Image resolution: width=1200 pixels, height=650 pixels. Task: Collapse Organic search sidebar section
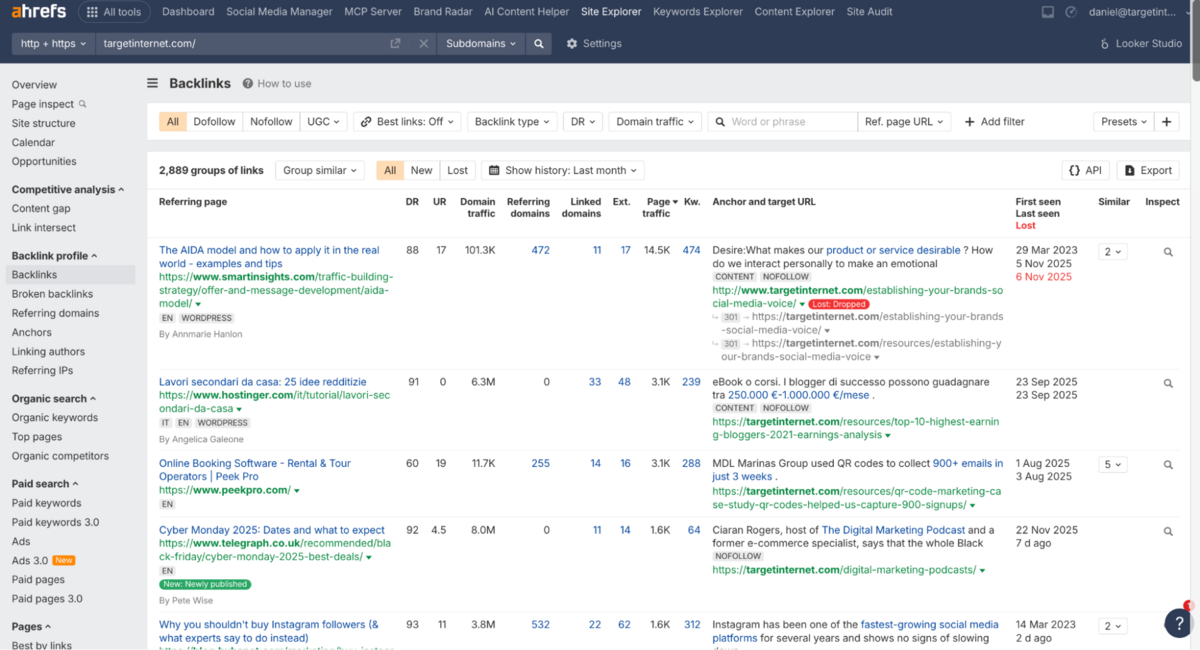tap(54, 399)
